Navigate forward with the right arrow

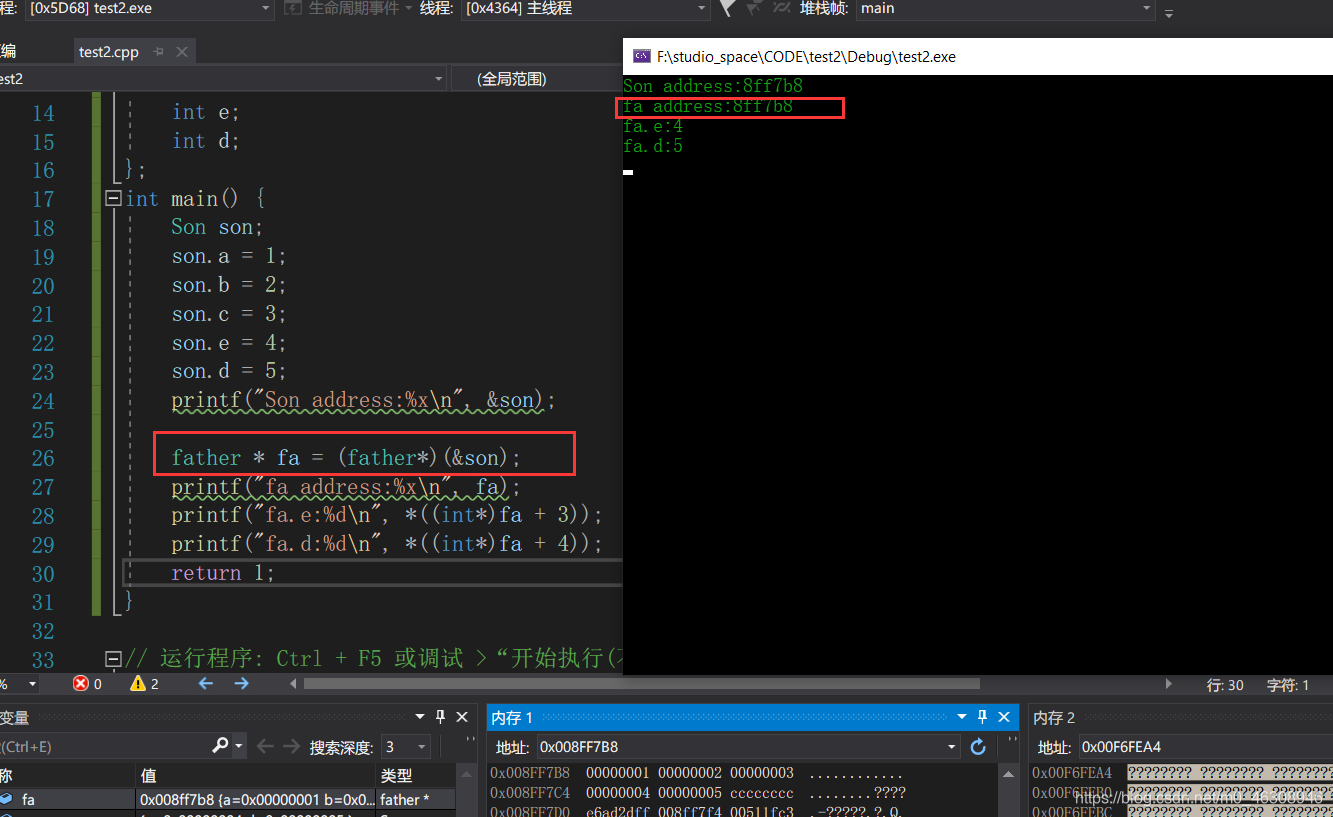(x=241, y=684)
